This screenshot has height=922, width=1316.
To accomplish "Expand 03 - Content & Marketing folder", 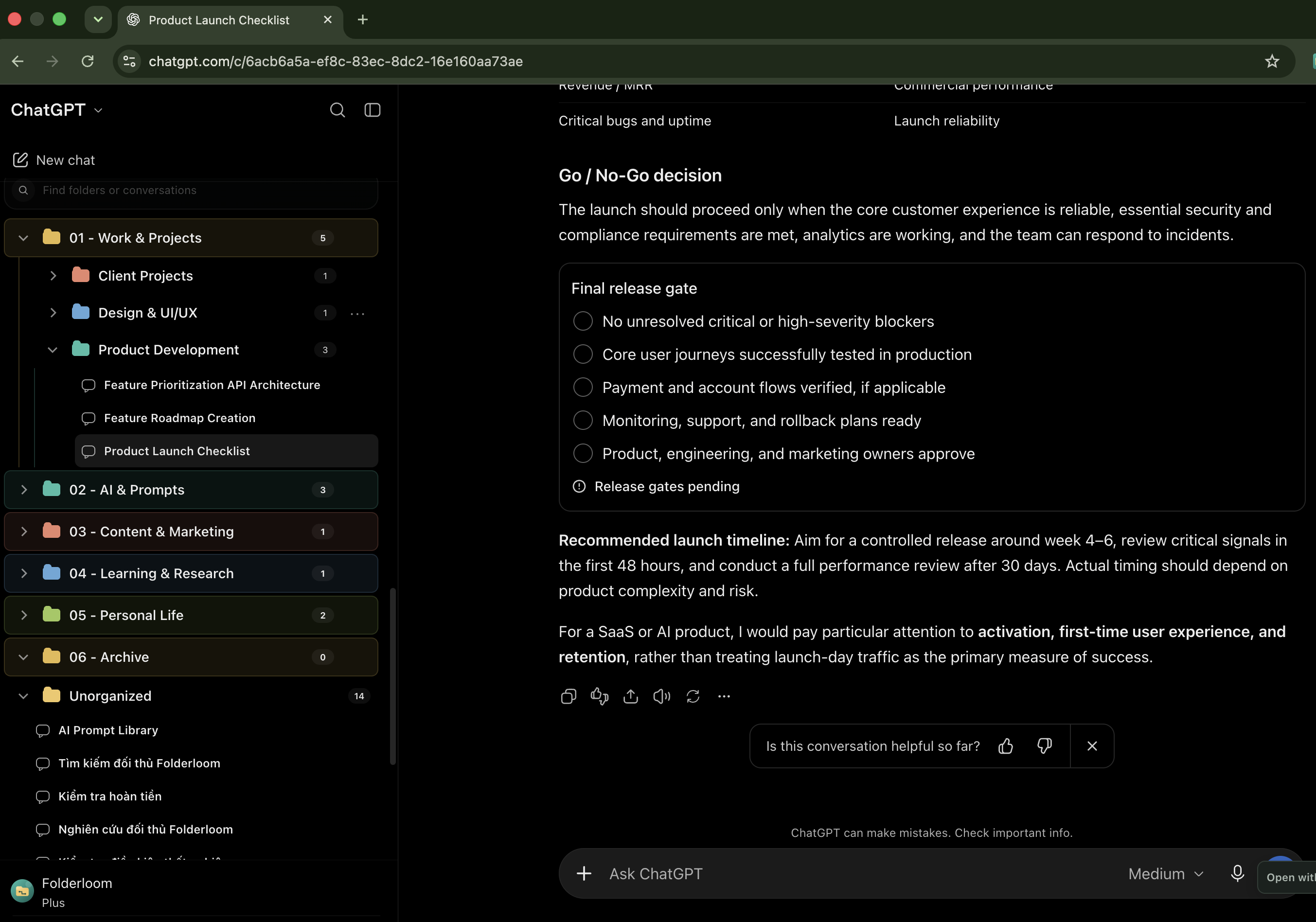I will pos(23,532).
